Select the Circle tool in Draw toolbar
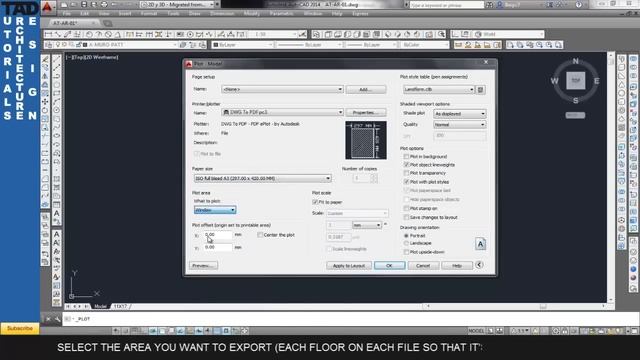640x360 pixels. pyautogui.click(x=57, y=110)
